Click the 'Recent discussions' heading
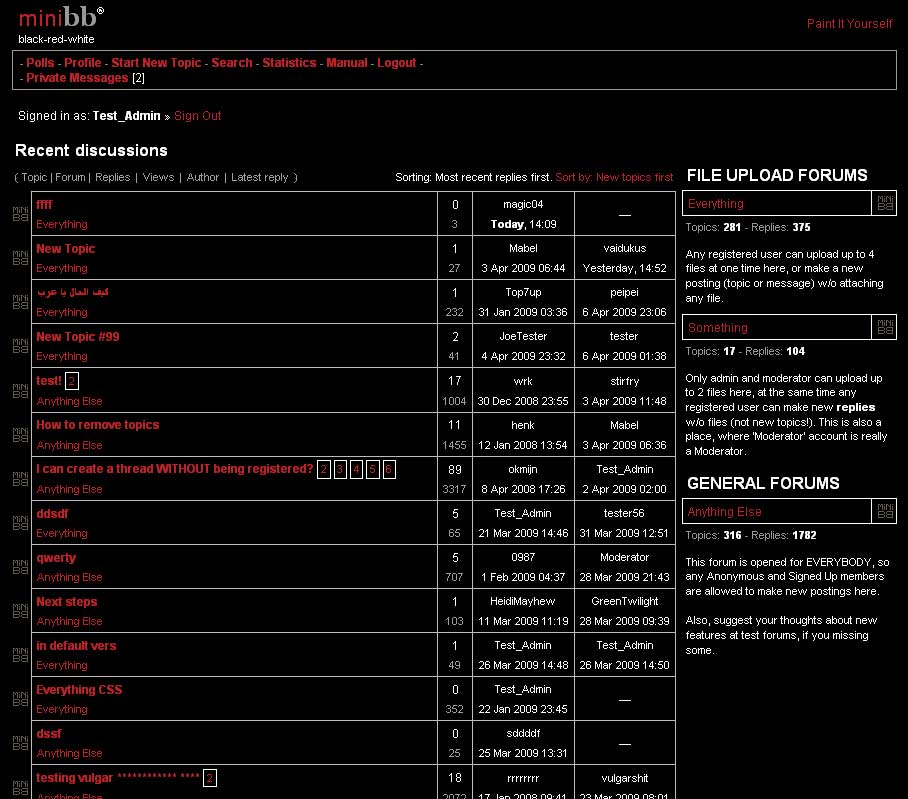This screenshot has width=908, height=799. click(91, 151)
